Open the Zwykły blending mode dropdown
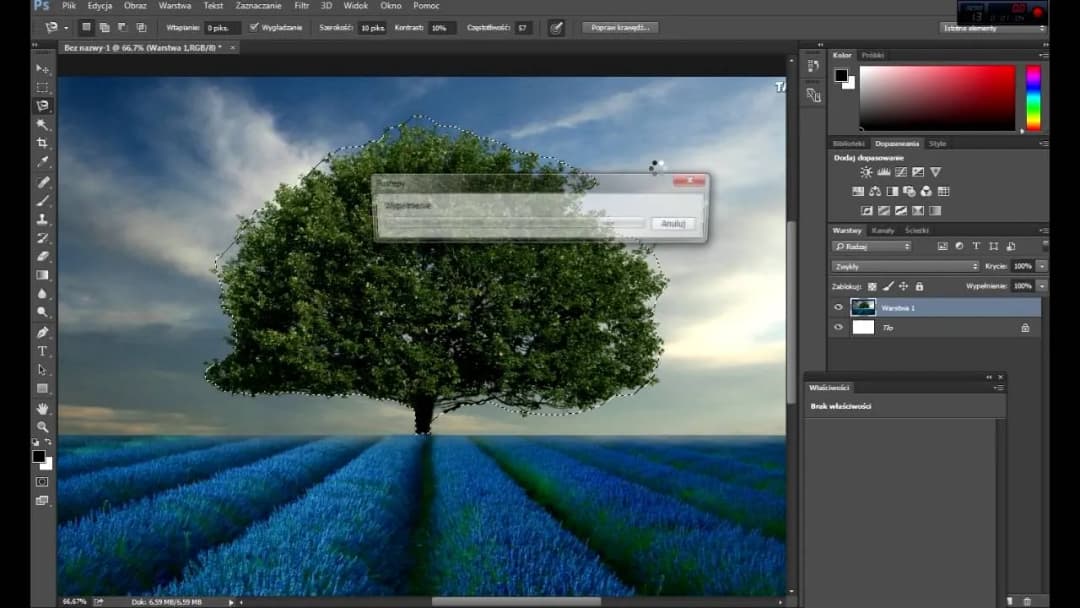 (903, 266)
